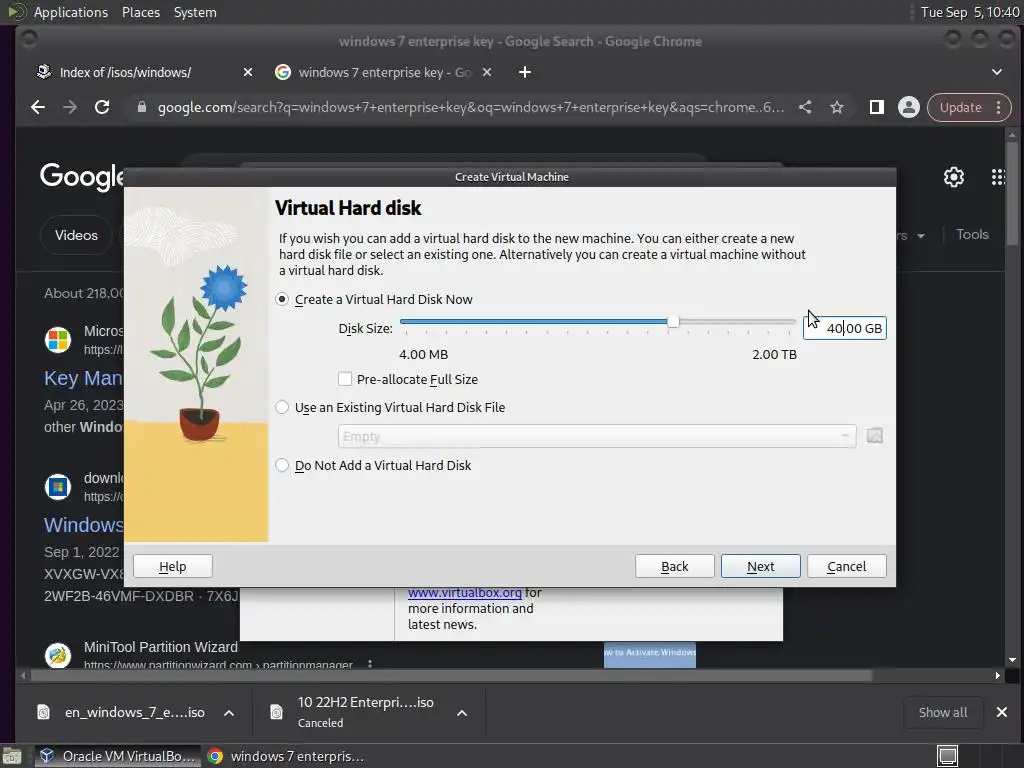
Task: Click the Chrome back arrow icon
Action: (x=38, y=107)
